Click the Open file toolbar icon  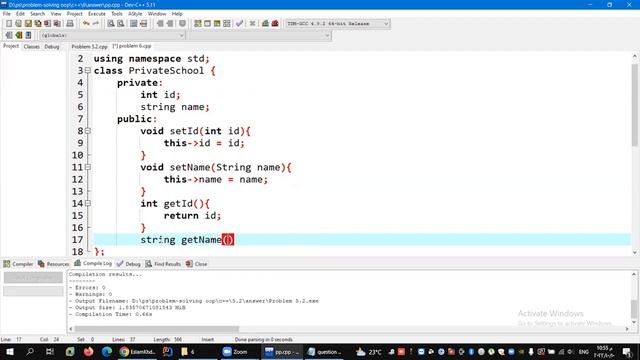point(18,24)
